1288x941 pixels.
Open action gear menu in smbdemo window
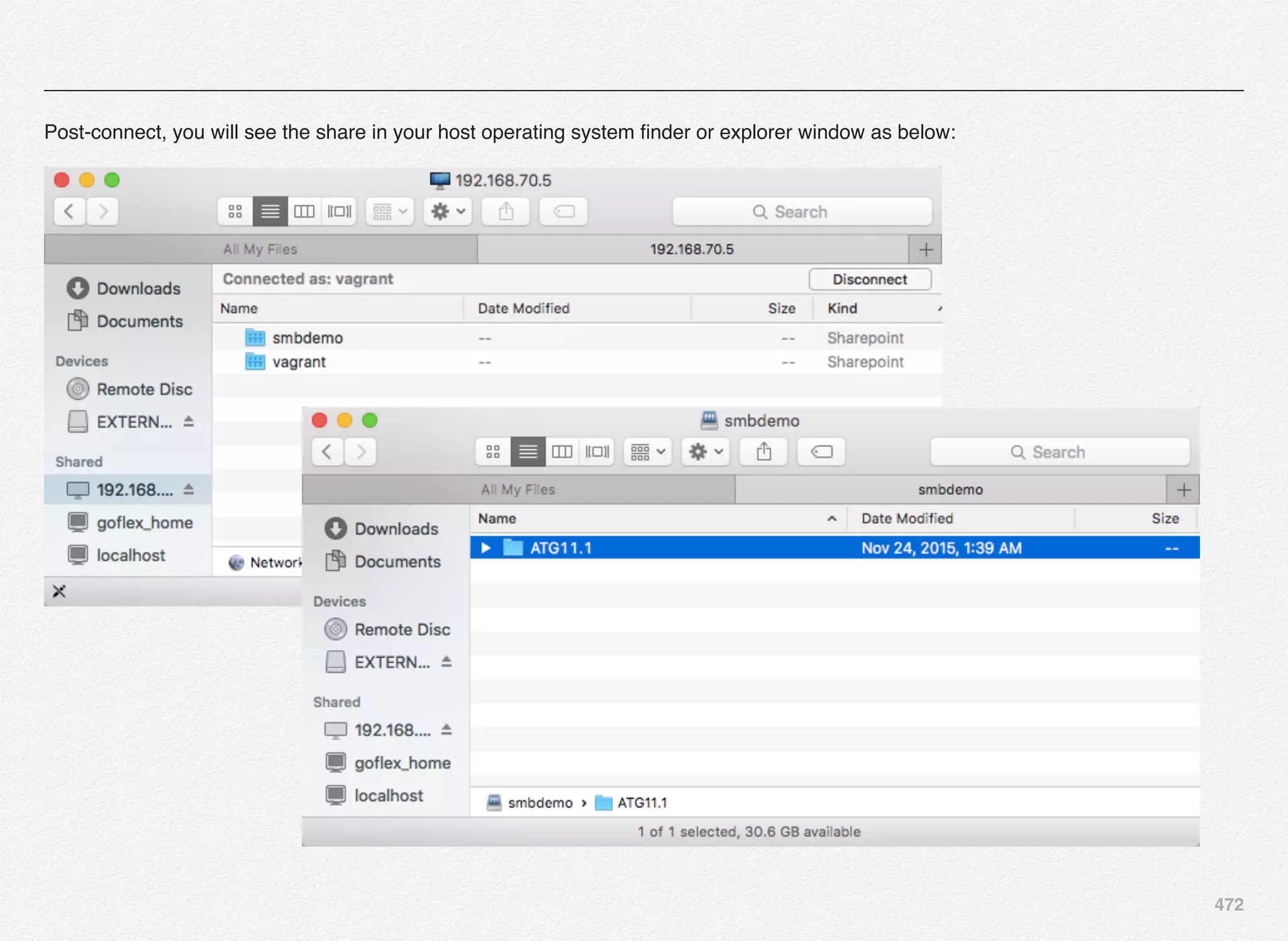(x=706, y=452)
